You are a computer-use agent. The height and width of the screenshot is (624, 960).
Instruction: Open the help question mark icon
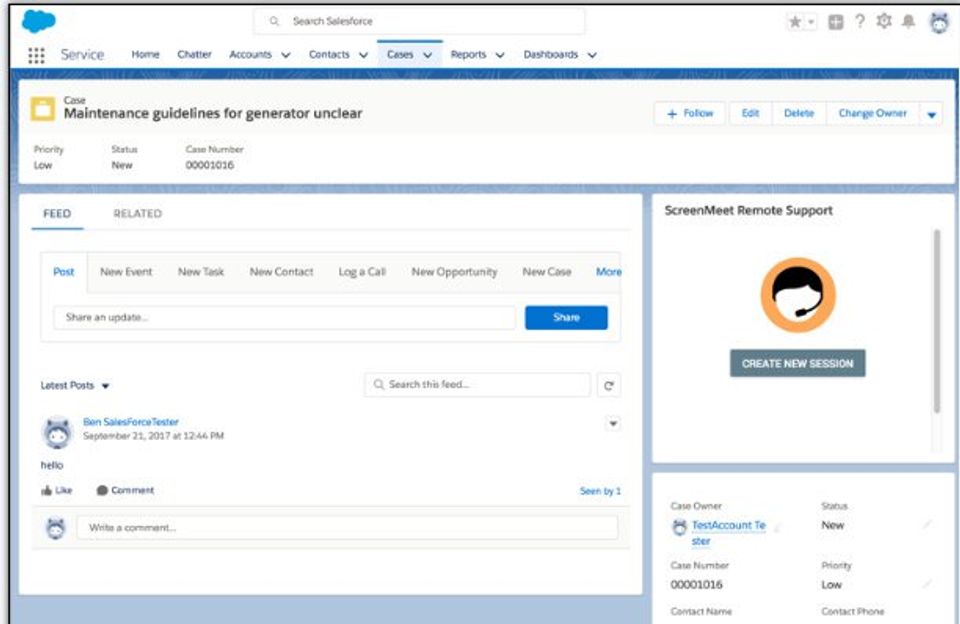860,21
